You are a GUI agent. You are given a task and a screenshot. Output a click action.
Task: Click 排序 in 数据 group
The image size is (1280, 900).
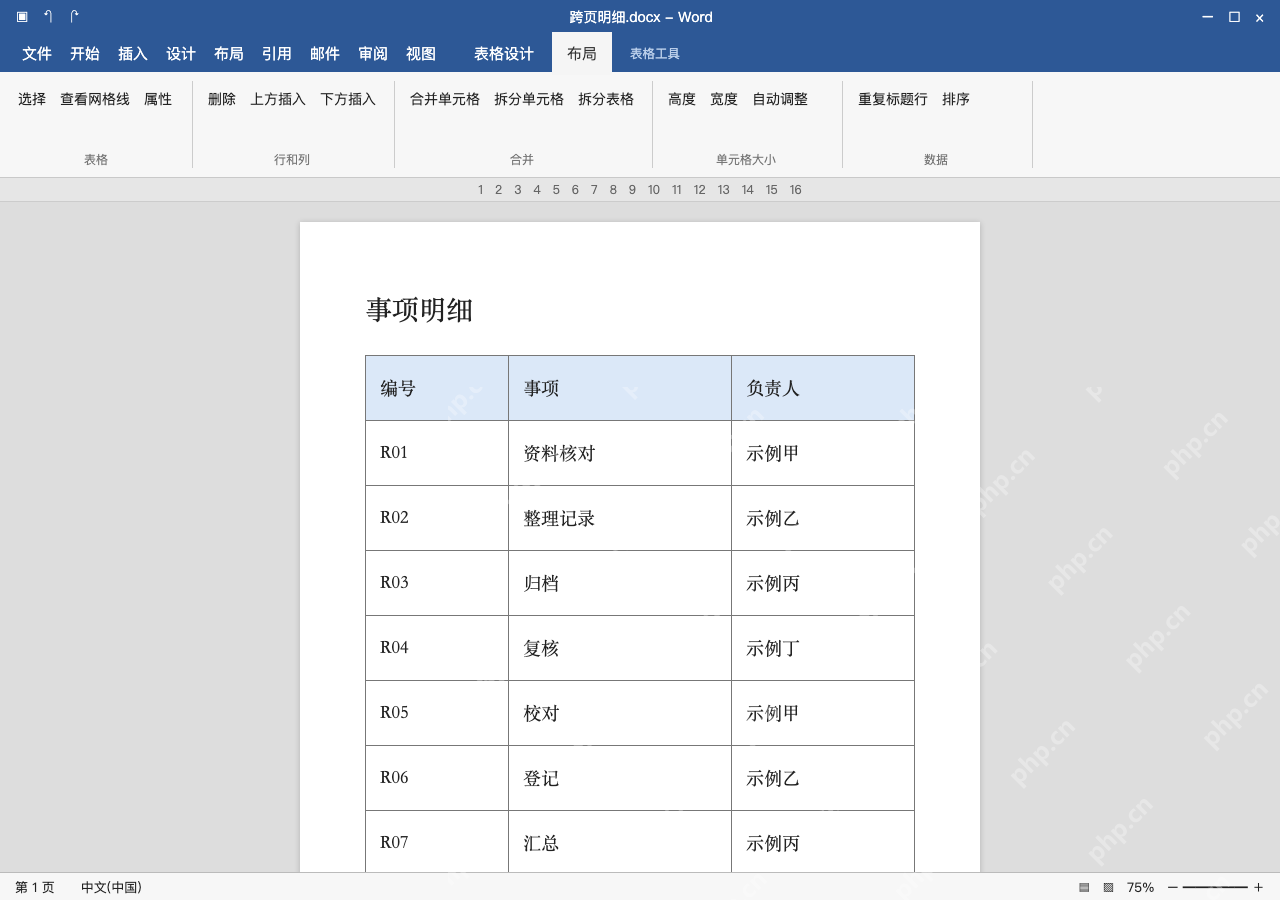(956, 99)
